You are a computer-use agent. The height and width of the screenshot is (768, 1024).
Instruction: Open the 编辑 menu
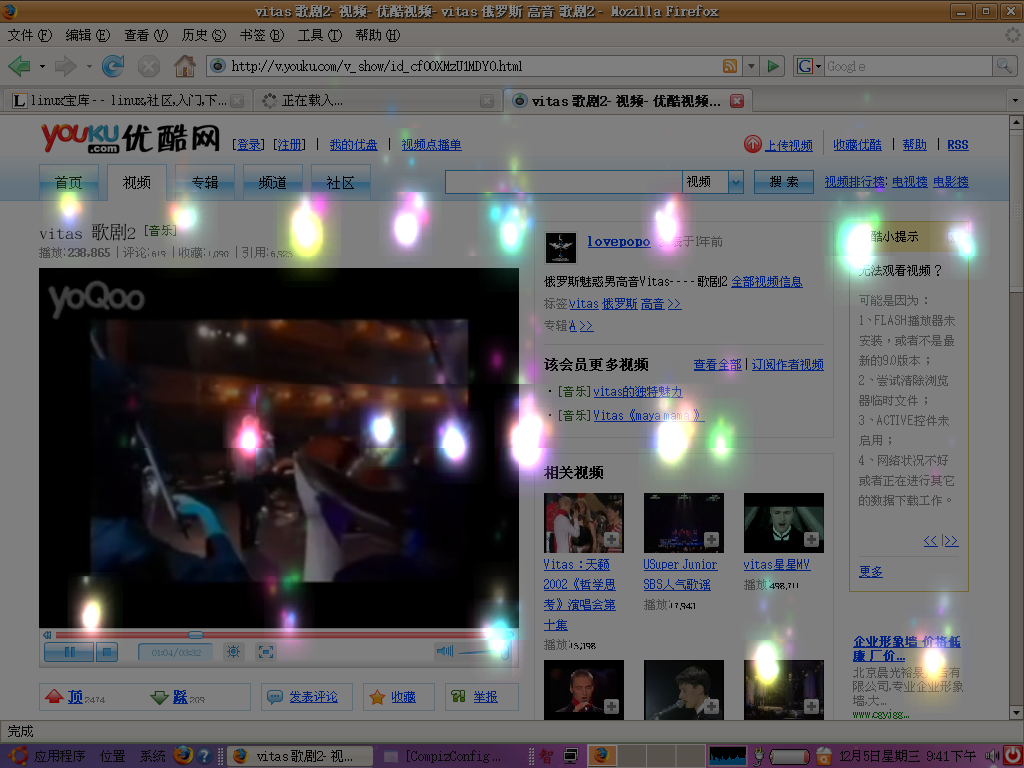coord(88,35)
